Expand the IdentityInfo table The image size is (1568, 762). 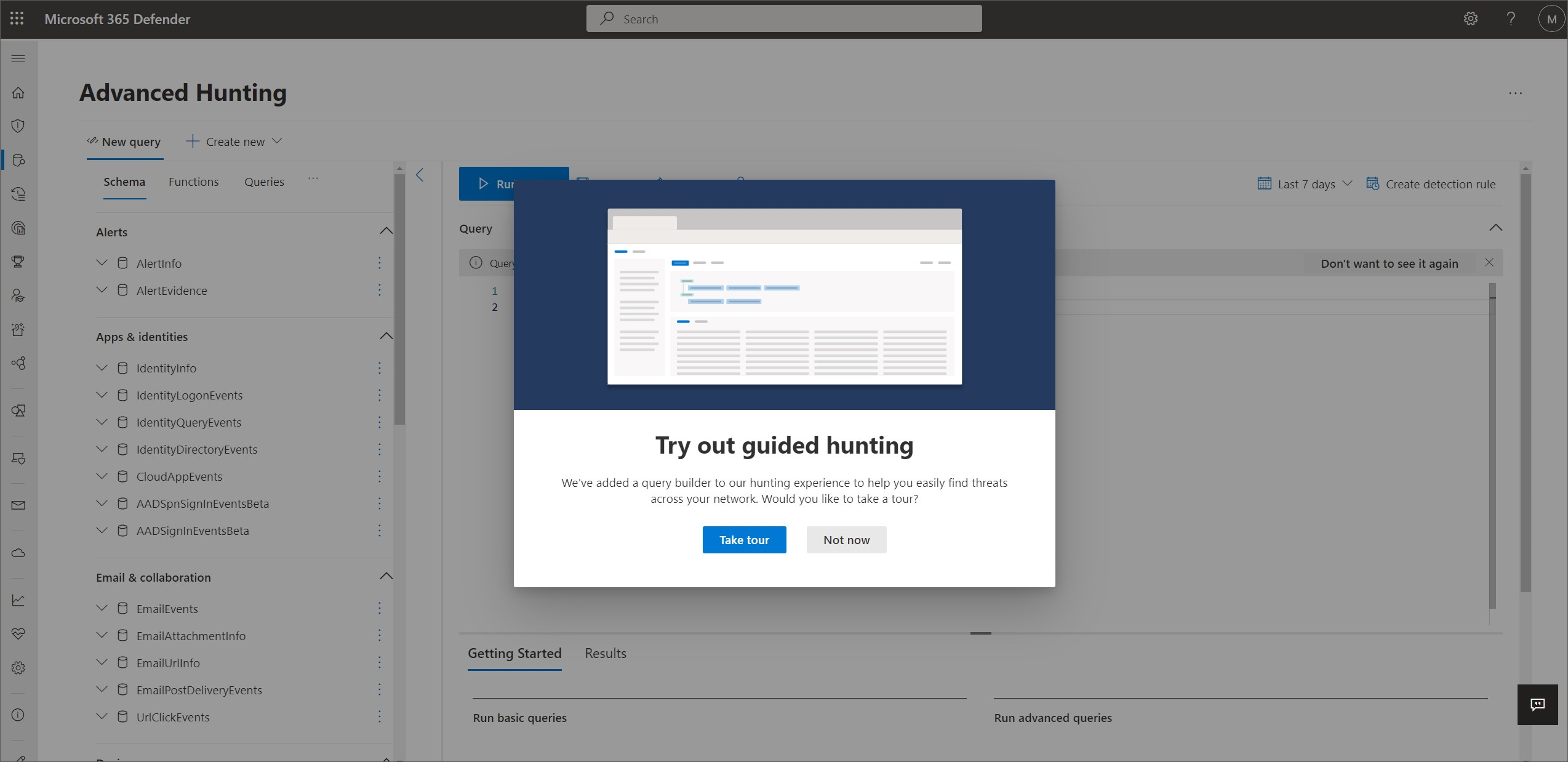coord(102,368)
